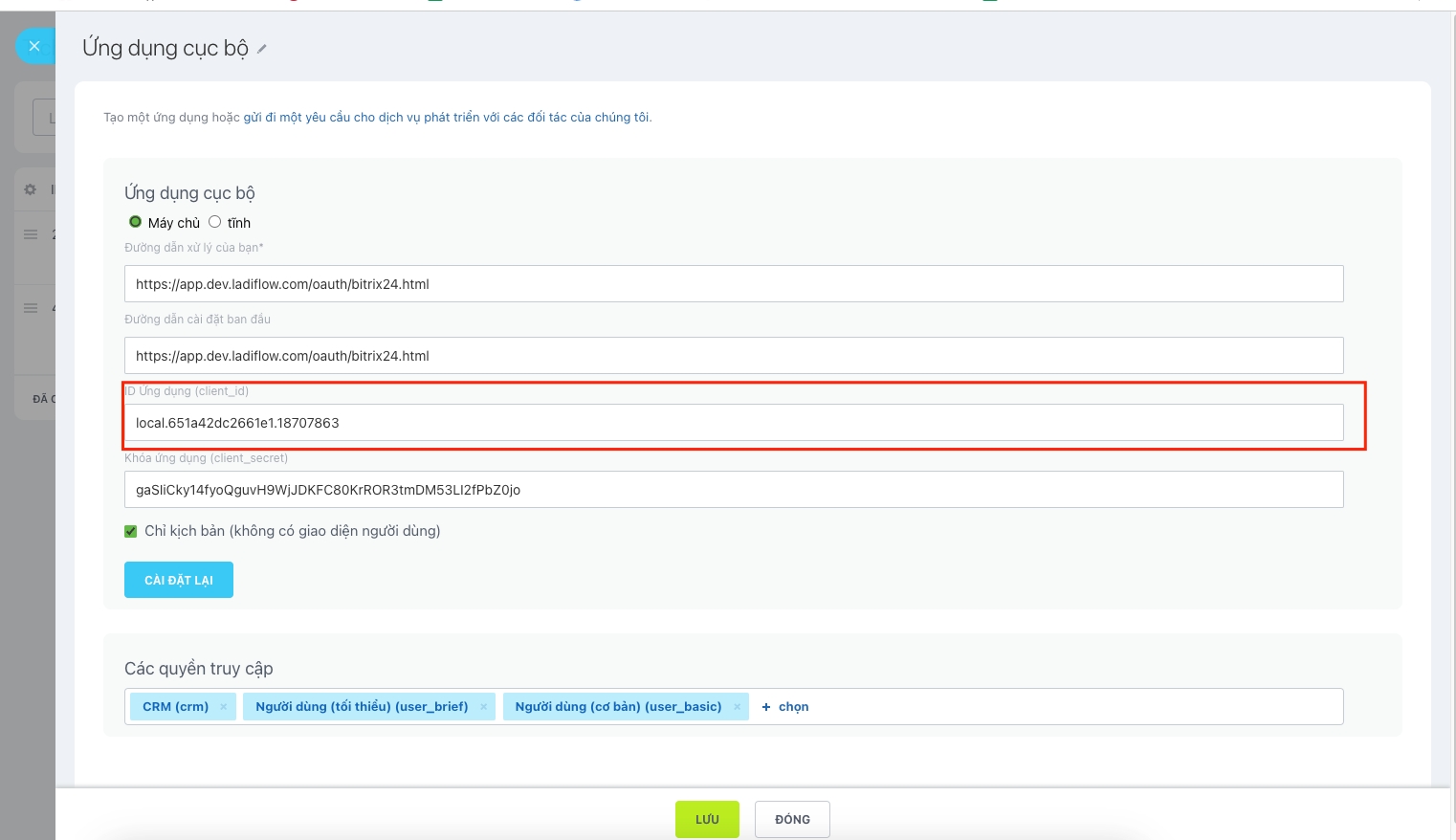
Task: Click the handler path URL field
Action: coord(733,284)
